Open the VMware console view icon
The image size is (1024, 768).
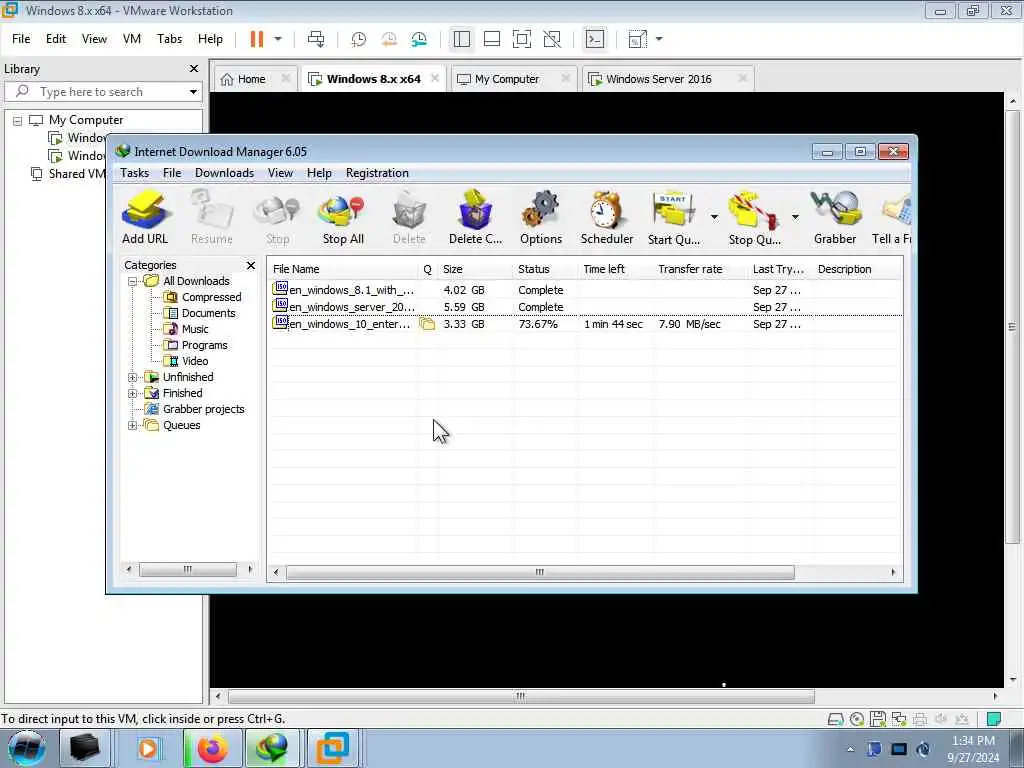595,39
